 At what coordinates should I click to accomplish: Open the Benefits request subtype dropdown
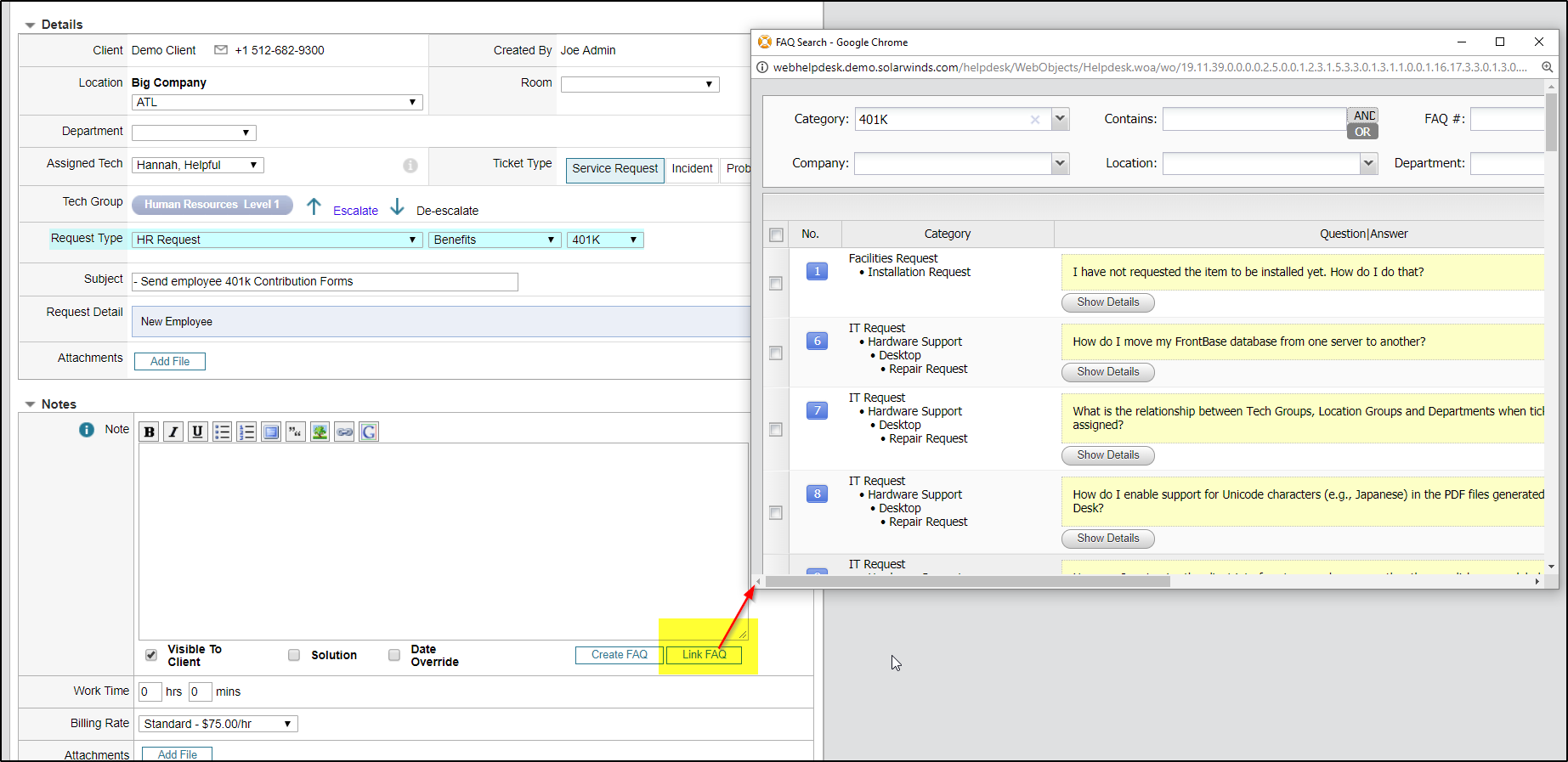495,240
